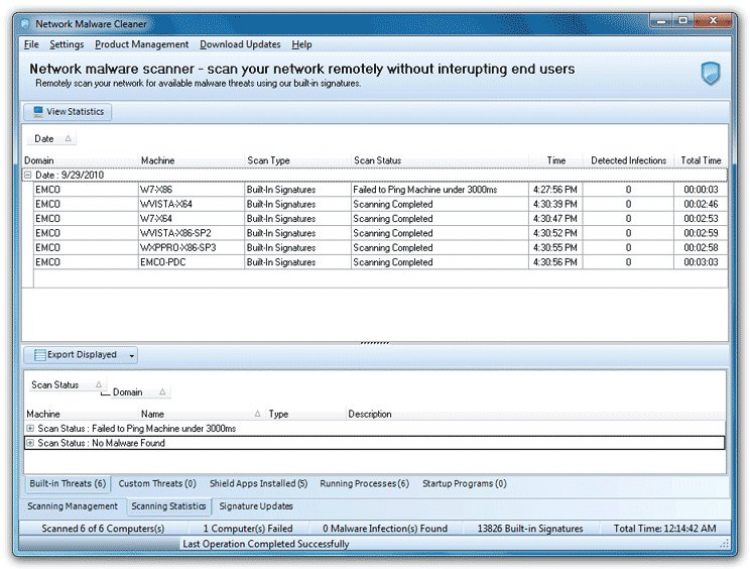Open the Download Updates menu
750x569 pixels.
[x=240, y=45]
